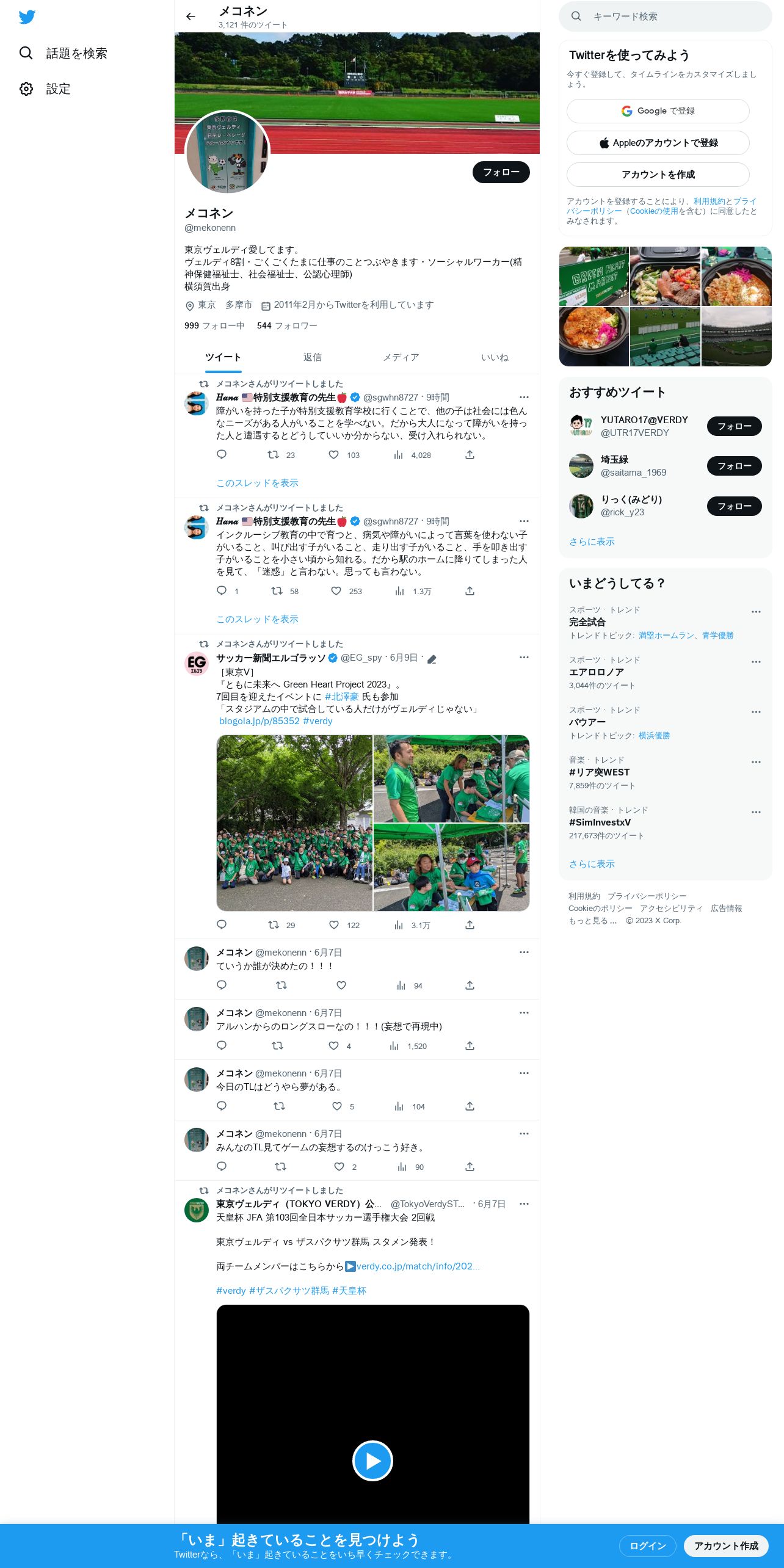The image size is (784, 1568).
Task: Open options for エアロロノア trend
Action: coord(756,662)
